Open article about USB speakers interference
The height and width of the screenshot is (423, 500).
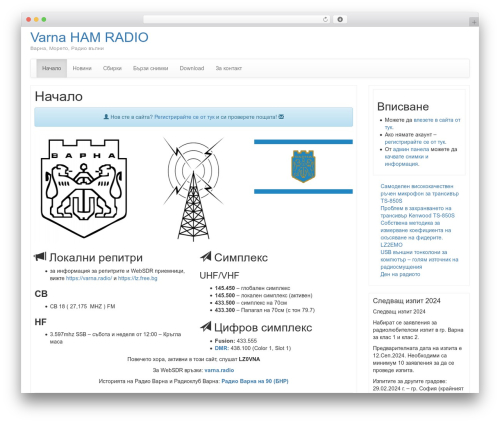tap(419, 260)
